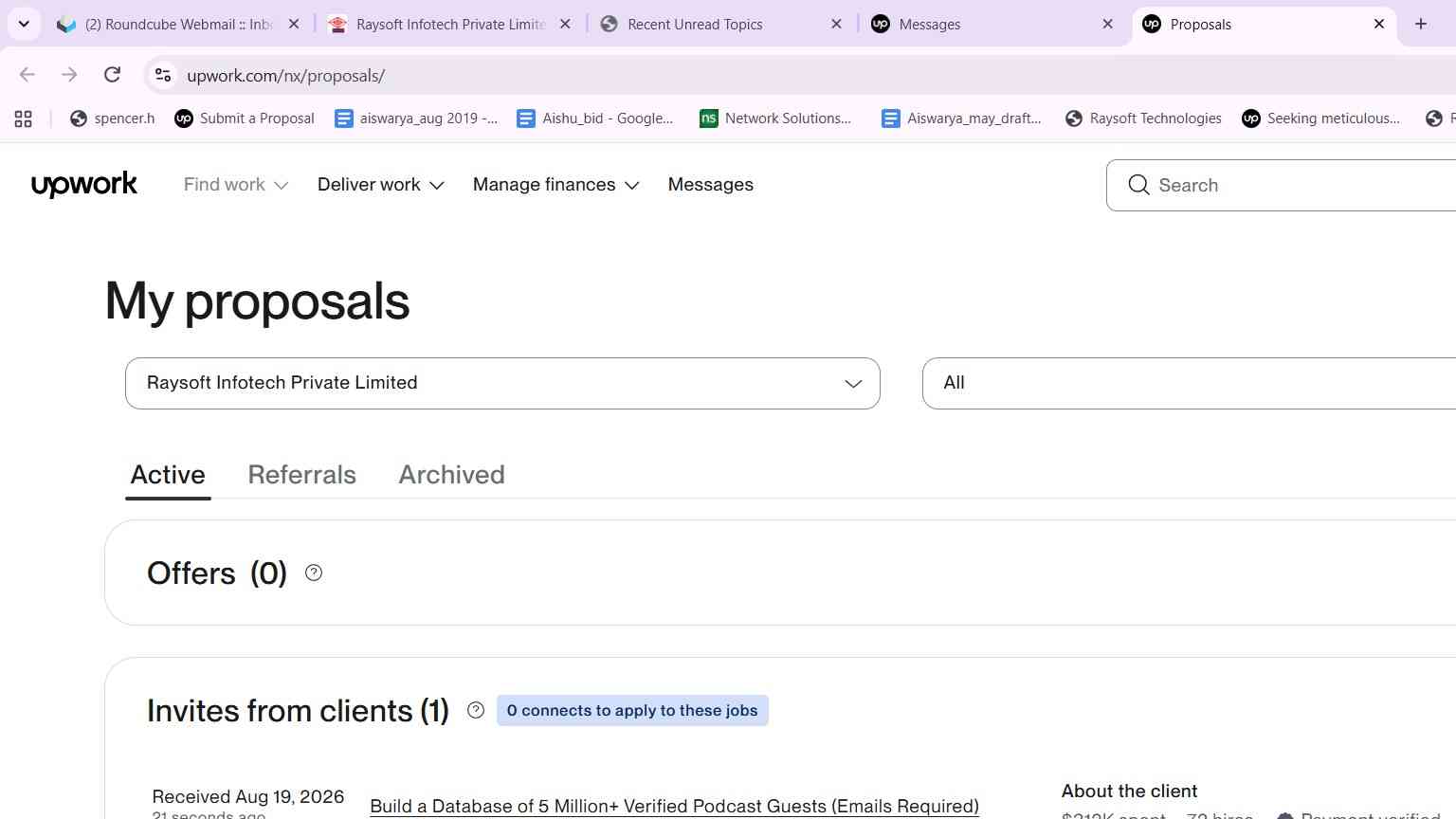Screen dimensions: 1456x819
Task: Click the Offers help question icon
Action: click(x=314, y=573)
